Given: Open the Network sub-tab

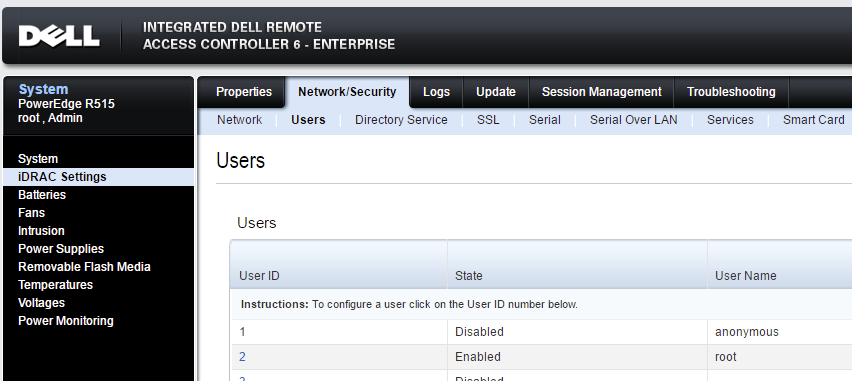Looking at the screenshot, I should (240, 120).
